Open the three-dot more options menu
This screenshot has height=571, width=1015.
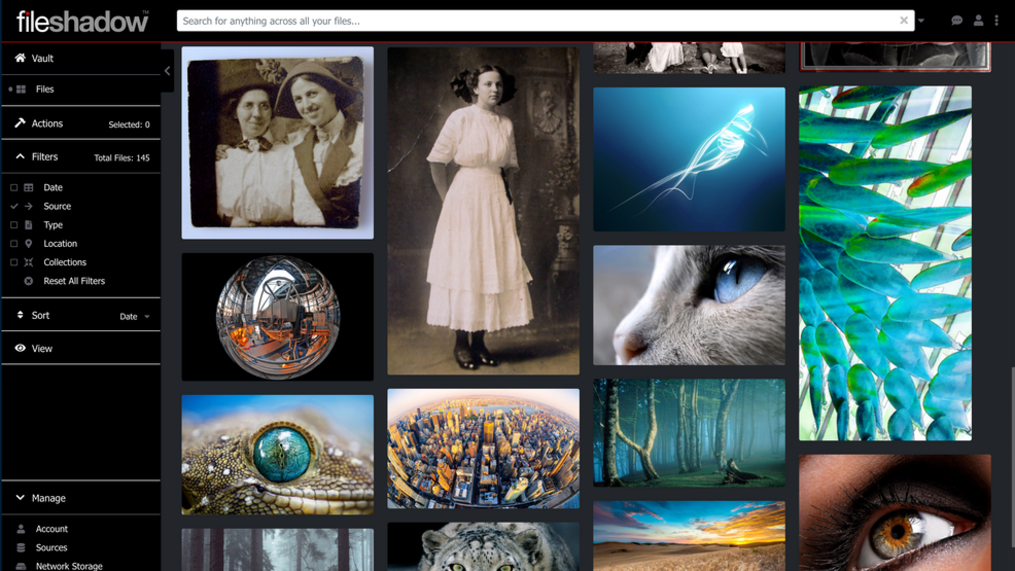pyautogui.click(x=997, y=21)
